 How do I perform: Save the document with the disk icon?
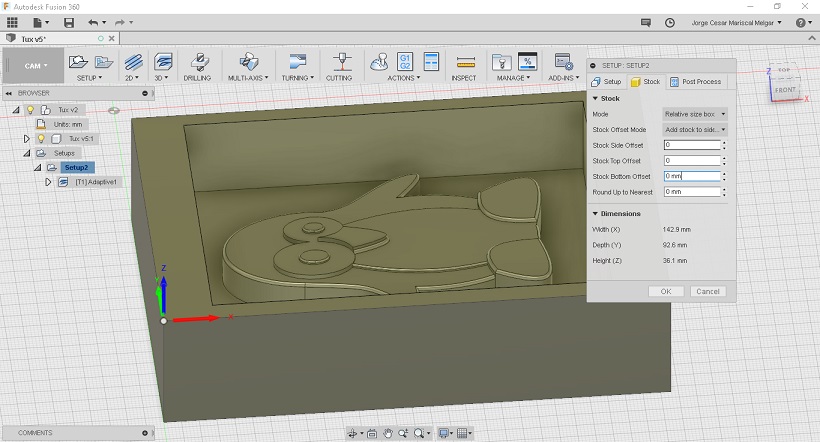[x=69, y=22]
